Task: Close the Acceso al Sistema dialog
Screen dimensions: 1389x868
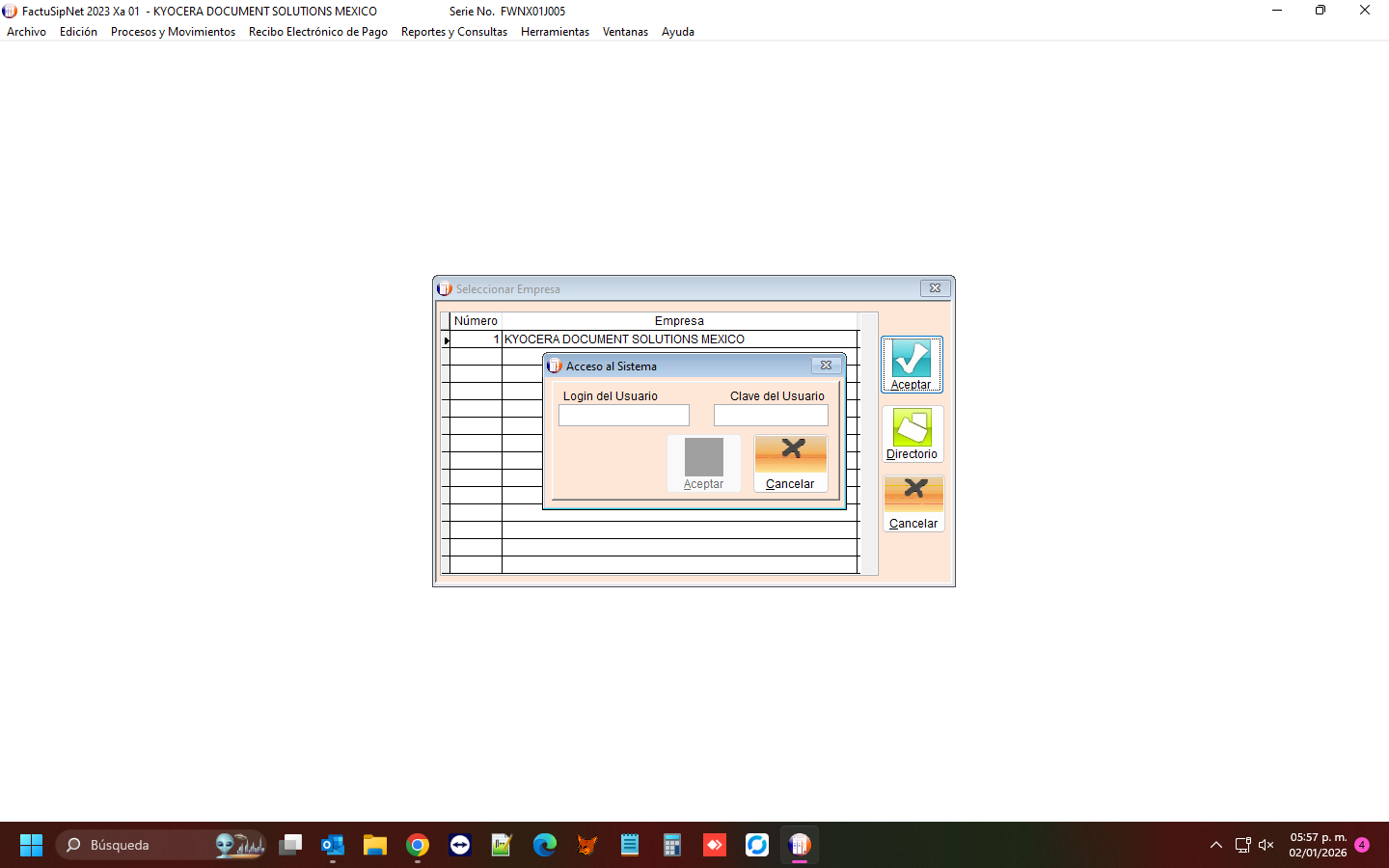Action: coord(826,366)
